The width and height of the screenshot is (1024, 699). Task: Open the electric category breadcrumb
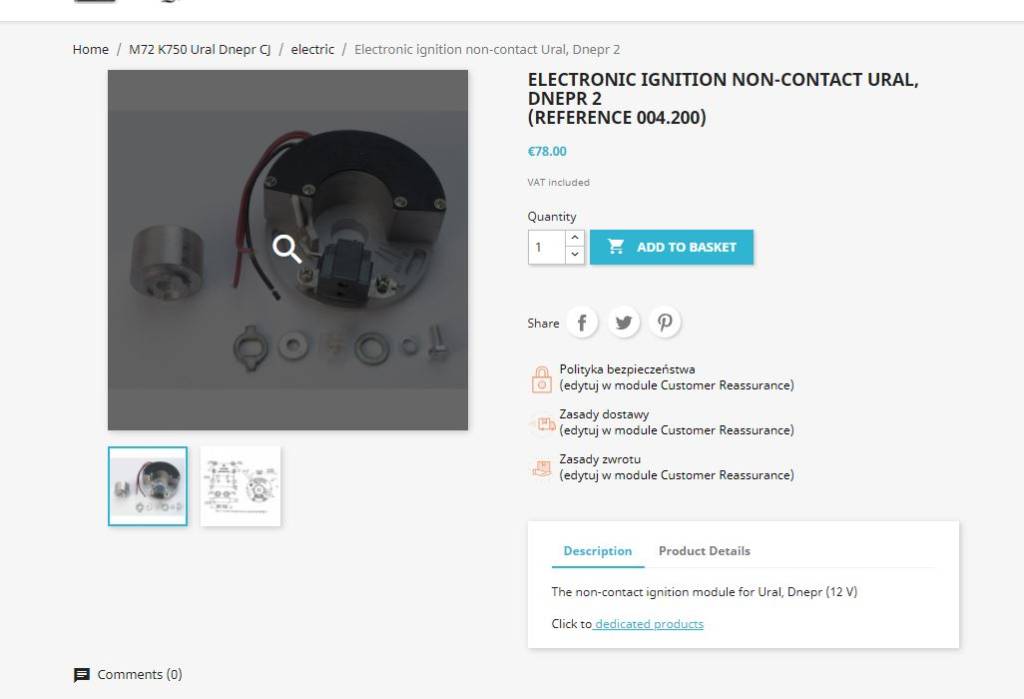point(312,49)
